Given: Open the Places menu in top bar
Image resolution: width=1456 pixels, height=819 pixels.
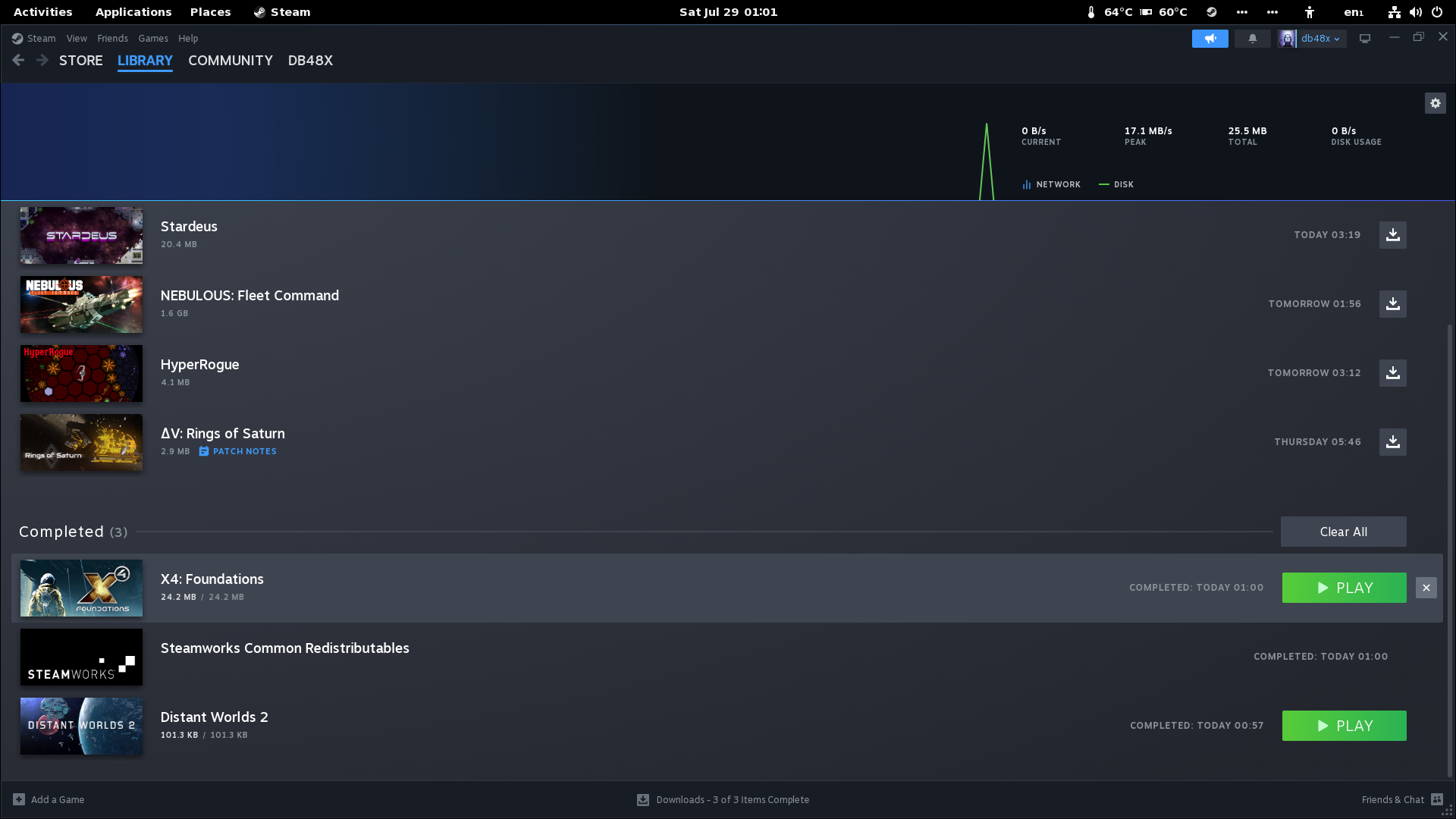Looking at the screenshot, I should [211, 12].
